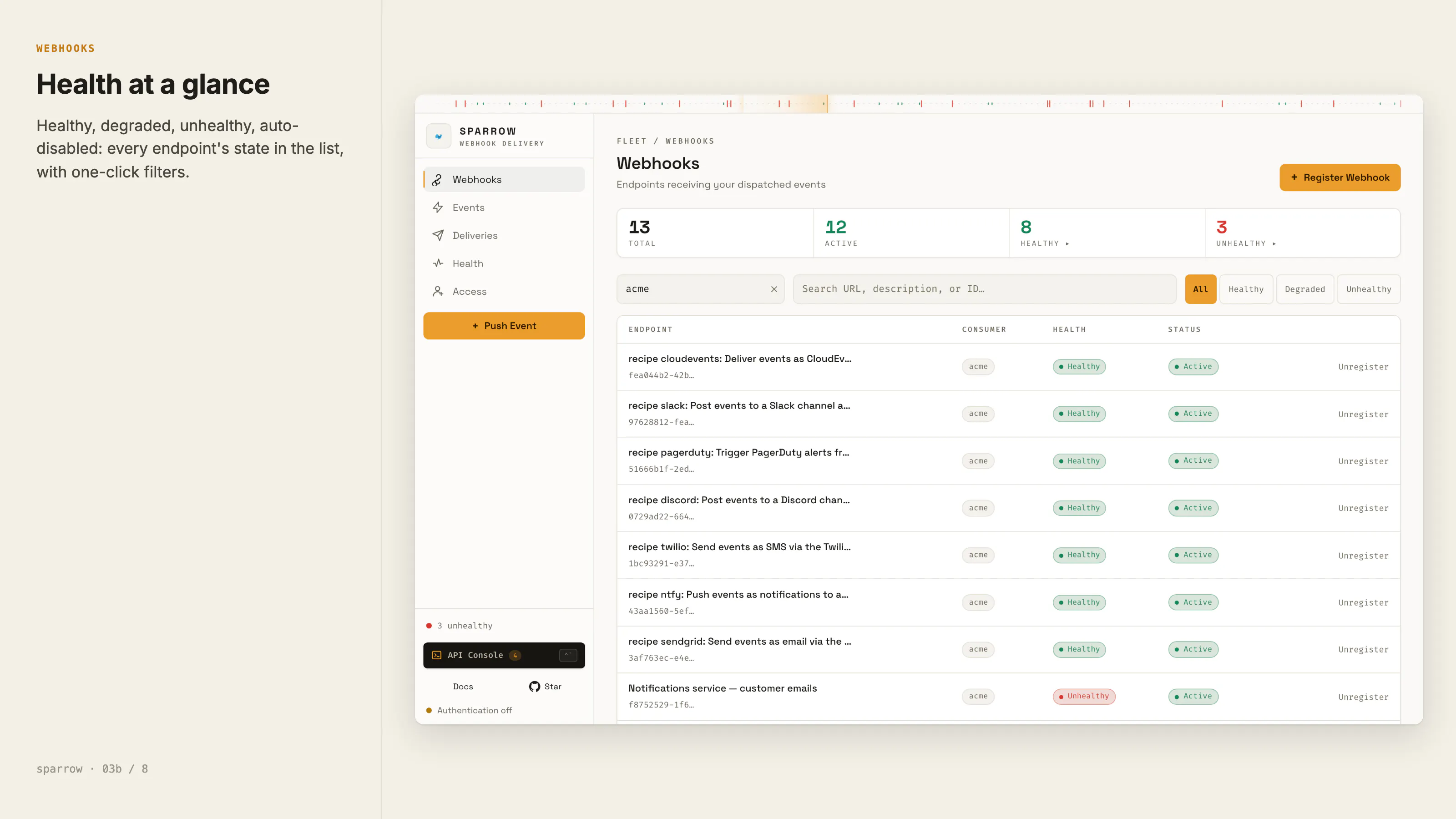Click the Healthy badge on recipe sendgrid row

1079,649
